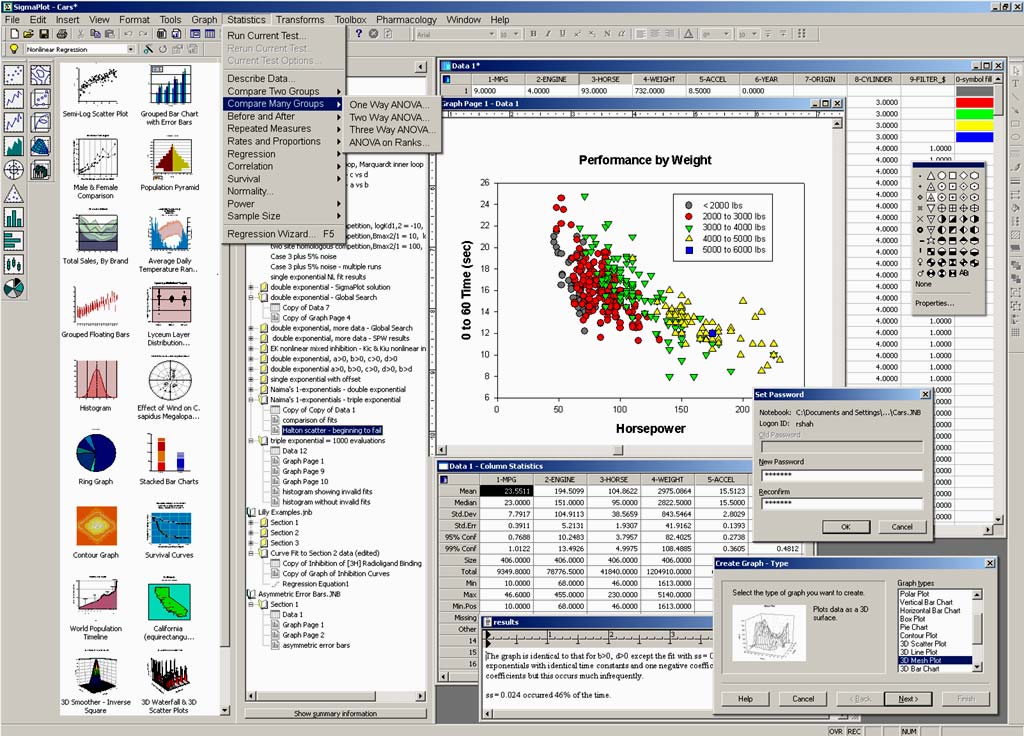Image resolution: width=1024 pixels, height=736 pixels.
Task: Choose One Way ANOVA from the submenu
Action: click(x=389, y=104)
